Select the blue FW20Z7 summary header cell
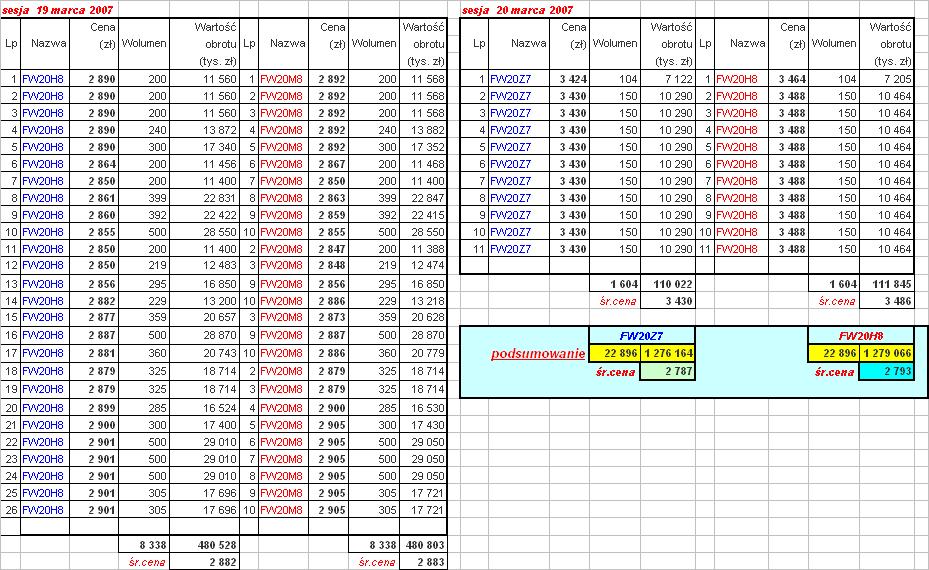Viewport: 929px width, 570px height. pyautogui.click(x=642, y=336)
